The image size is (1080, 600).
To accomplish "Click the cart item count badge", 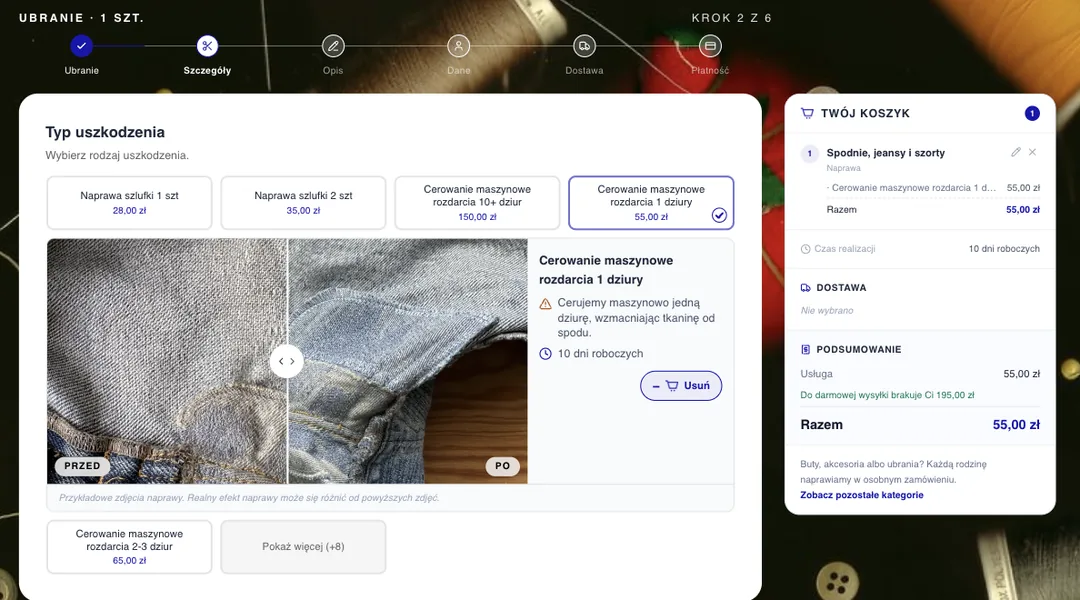I will tap(1032, 114).
